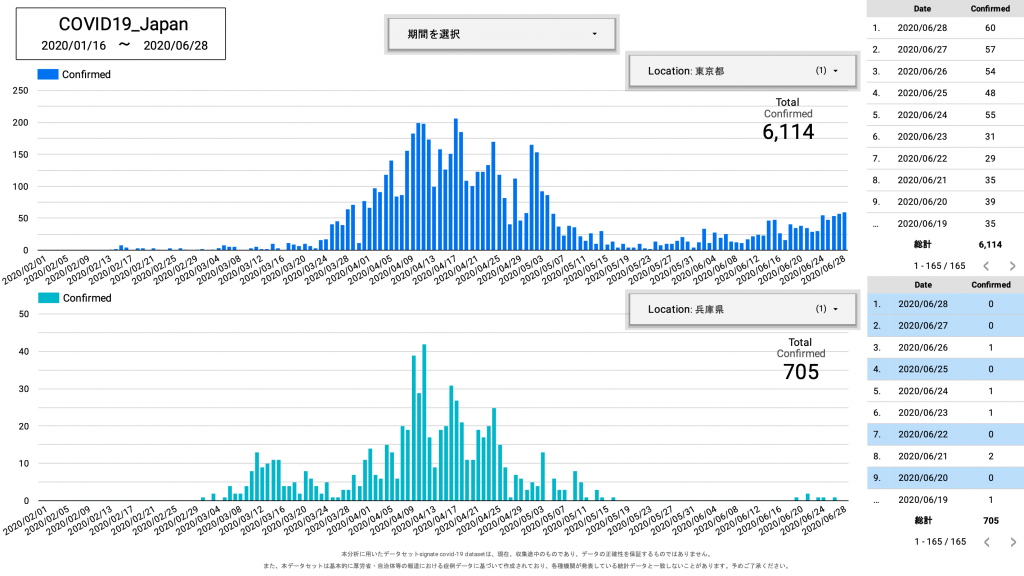The width and height of the screenshot is (1024, 576).
Task: Sort bottom table by Date header
Action: (x=923, y=285)
